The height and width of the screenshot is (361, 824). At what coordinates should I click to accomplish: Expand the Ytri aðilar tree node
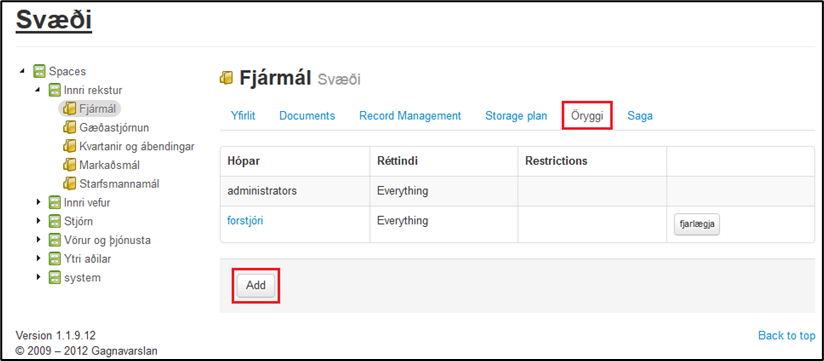(38, 259)
